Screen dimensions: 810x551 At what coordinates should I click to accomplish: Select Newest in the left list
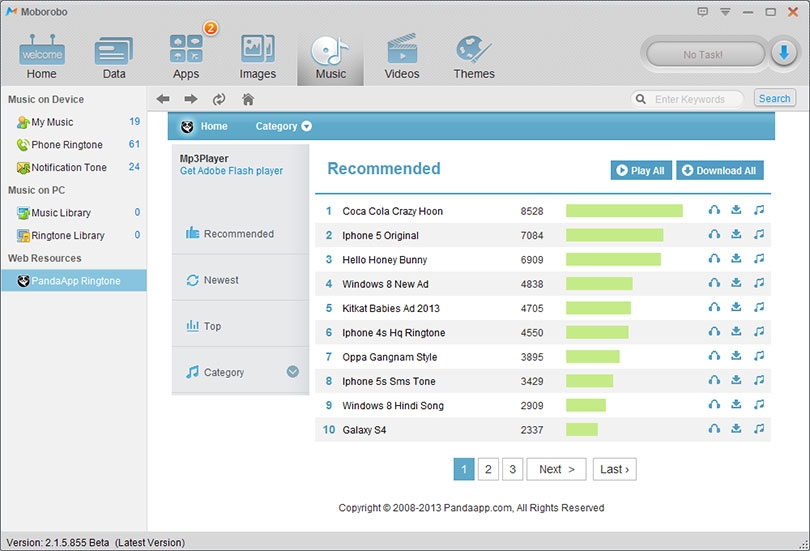point(240,280)
